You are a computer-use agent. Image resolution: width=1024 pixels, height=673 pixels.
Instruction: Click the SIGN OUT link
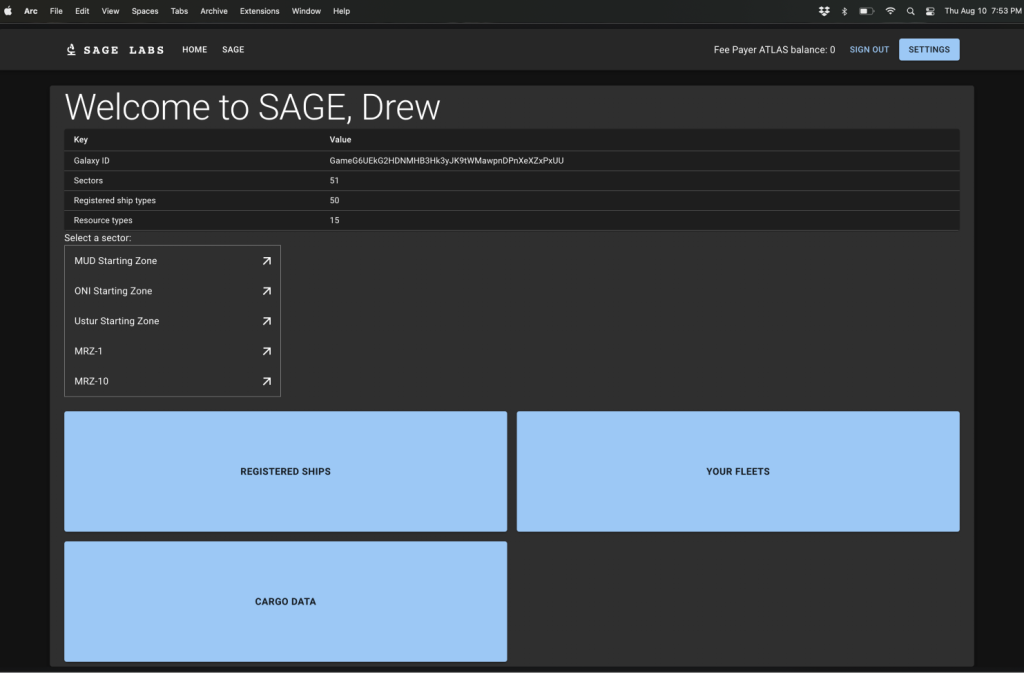tap(869, 48)
